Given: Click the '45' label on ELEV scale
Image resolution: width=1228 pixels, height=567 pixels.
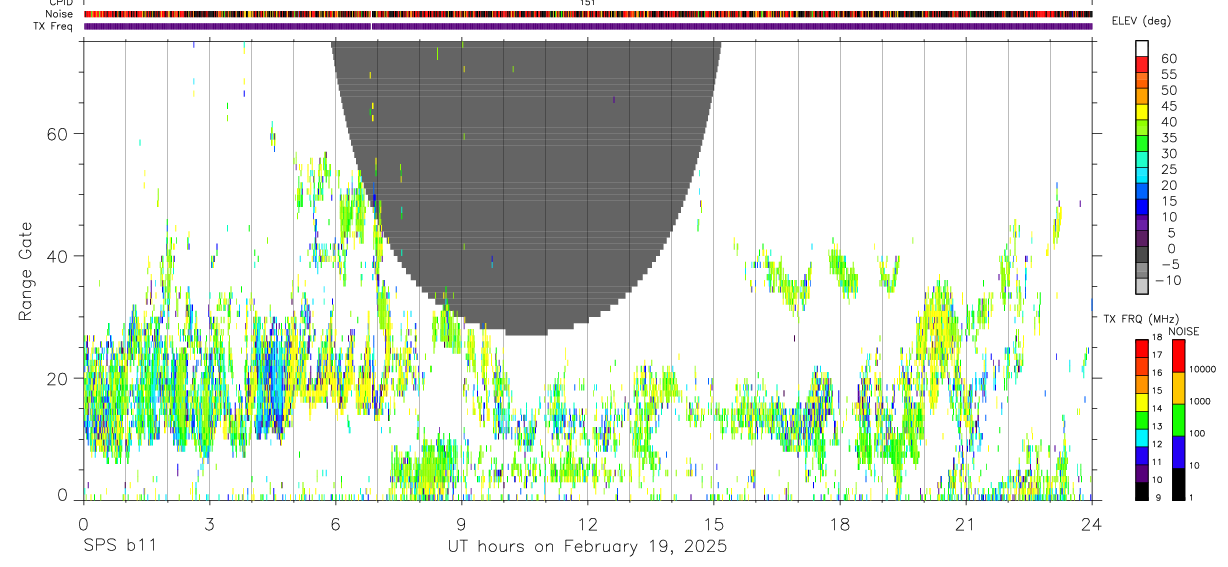Looking at the screenshot, I should click(x=1168, y=106).
